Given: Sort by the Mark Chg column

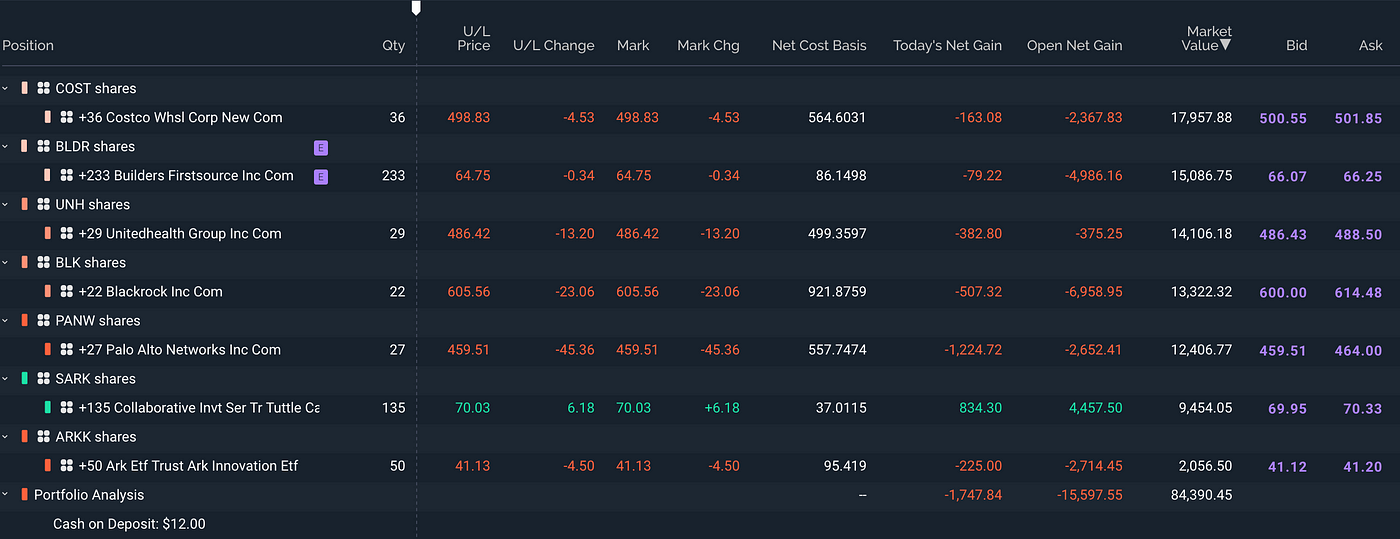Looking at the screenshot, I should [x=708, y=45].
